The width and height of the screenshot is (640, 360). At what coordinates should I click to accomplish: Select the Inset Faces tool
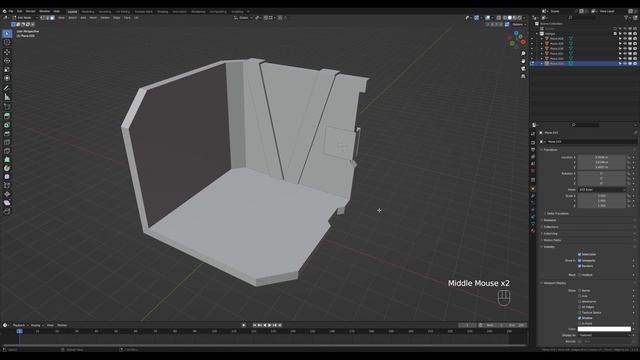click(7, 125)
